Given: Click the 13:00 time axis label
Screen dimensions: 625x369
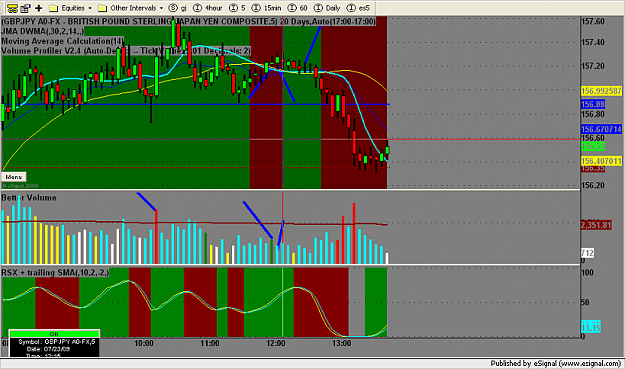Looking at the screenshot, I should 342,343.
